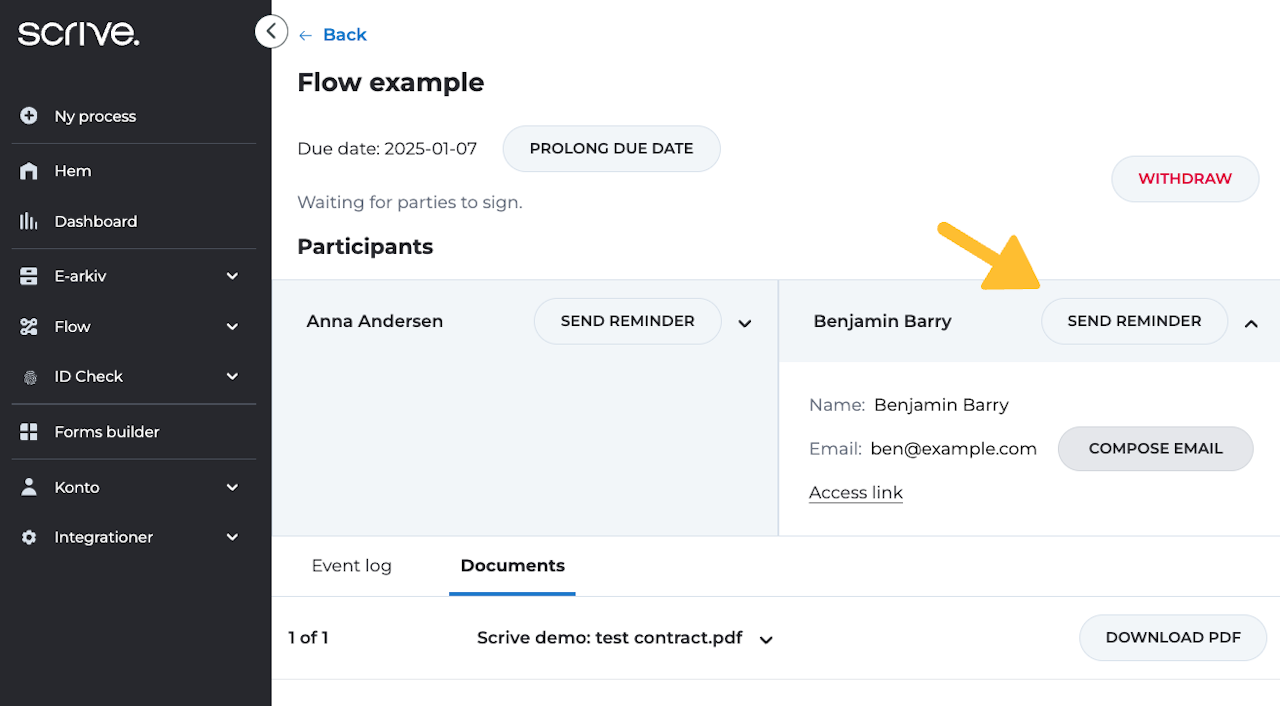1280x706 pixels.
Task: Expand the test contract.pdf document dropdown
Action: point(766,640)
